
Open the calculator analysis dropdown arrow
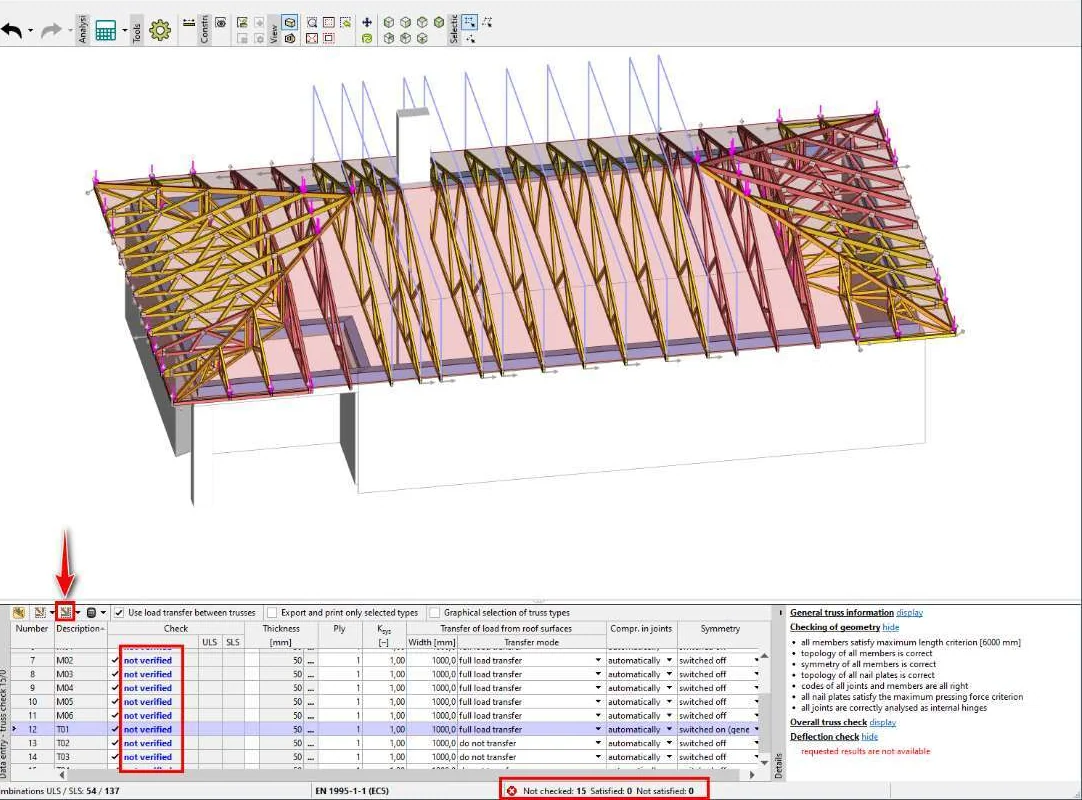click(x=124, y=30)
